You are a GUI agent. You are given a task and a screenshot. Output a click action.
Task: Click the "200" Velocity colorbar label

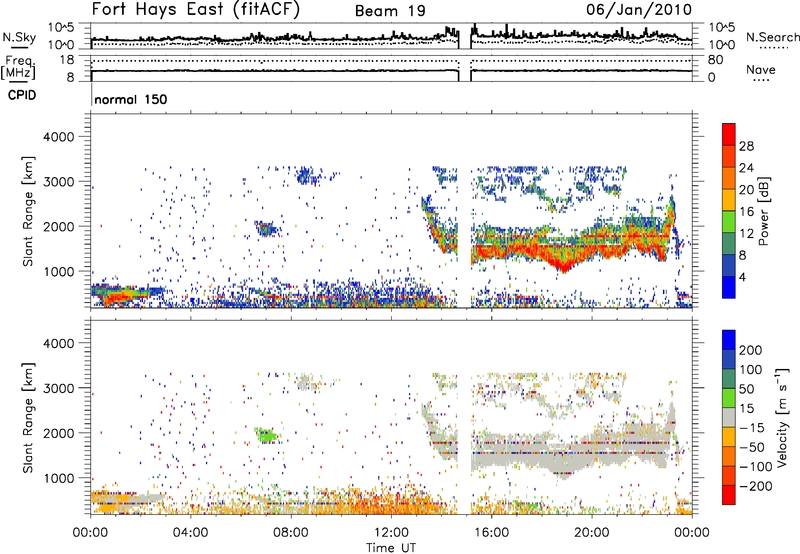point(751,350)
